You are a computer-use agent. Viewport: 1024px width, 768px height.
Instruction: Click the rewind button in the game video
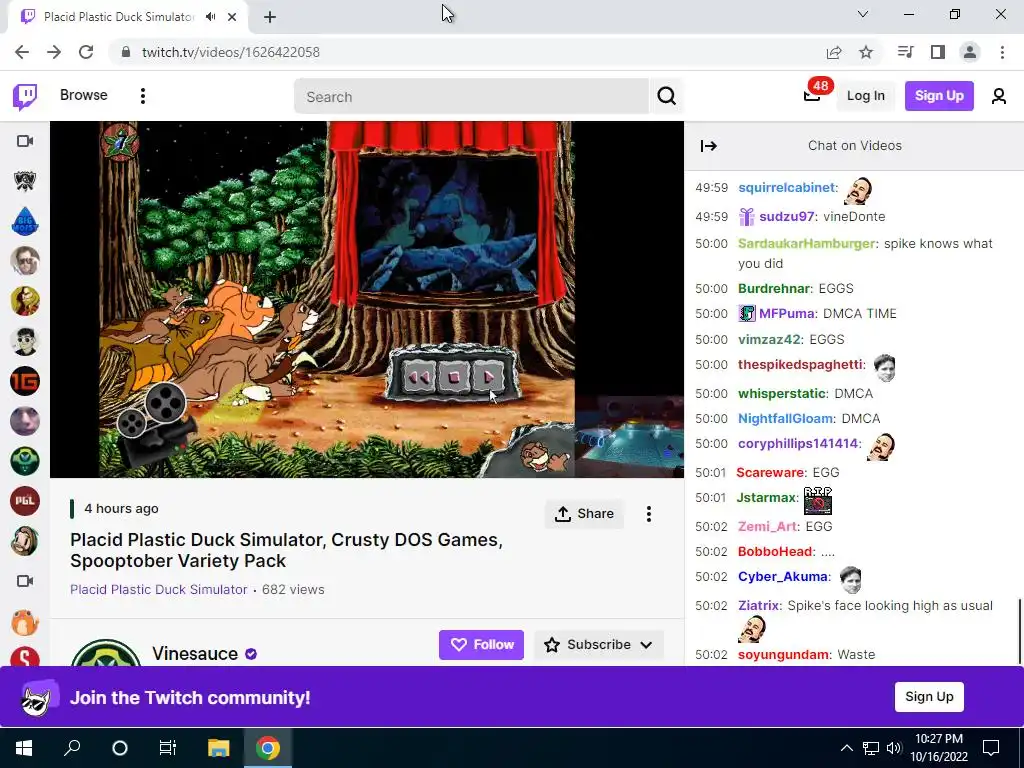pyautogui.click(x=418, y=377)
